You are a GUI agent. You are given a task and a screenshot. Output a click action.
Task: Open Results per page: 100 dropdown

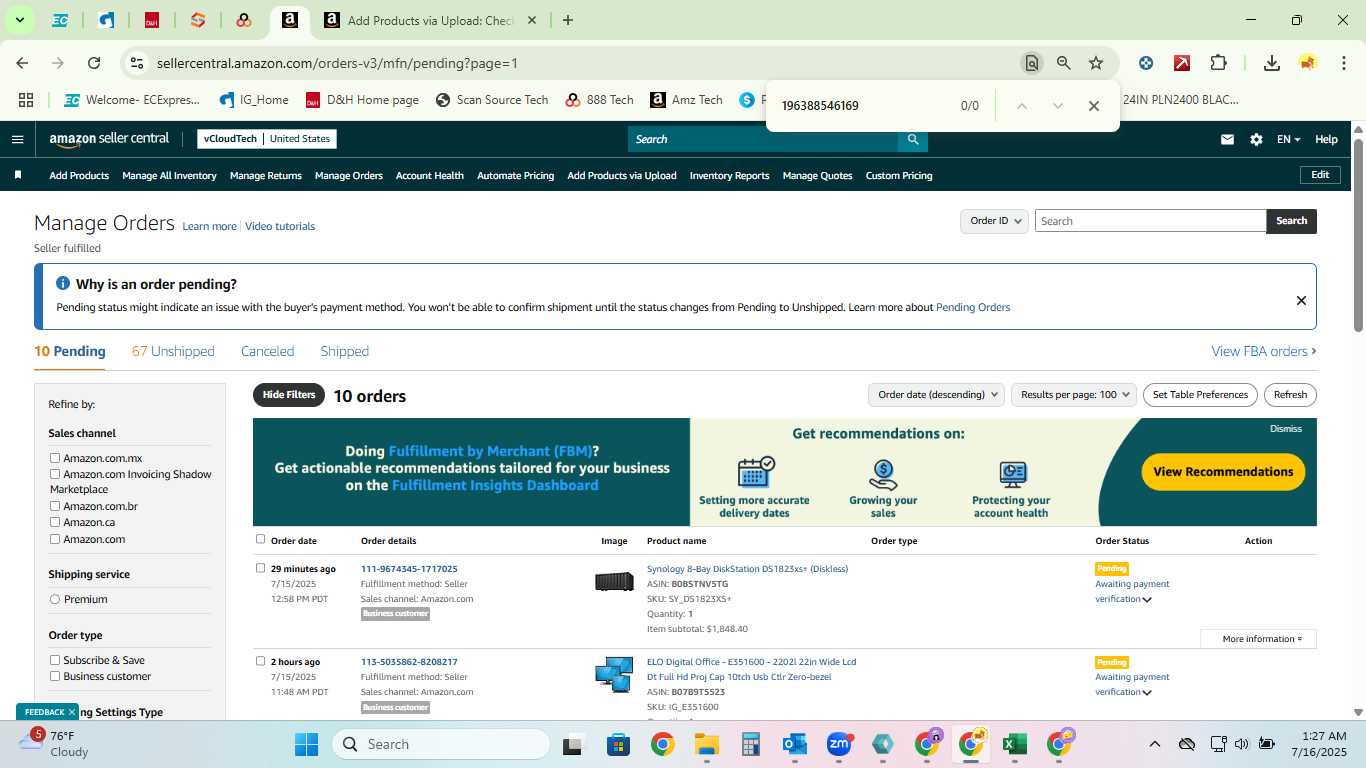(x=1074, y=395)
